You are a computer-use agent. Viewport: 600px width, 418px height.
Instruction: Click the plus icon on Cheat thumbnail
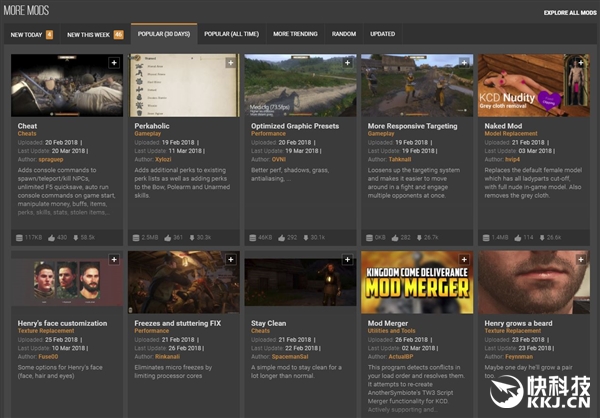pos(114,63)
